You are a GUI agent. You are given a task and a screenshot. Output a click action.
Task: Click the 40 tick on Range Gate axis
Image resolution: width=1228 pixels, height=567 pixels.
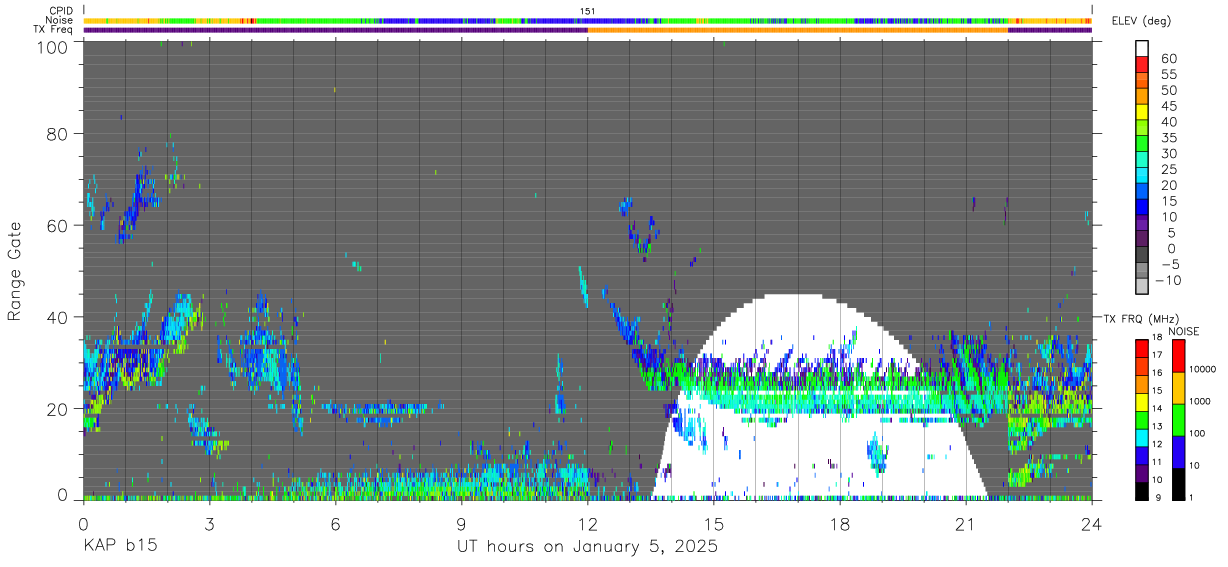coord(57,317)
